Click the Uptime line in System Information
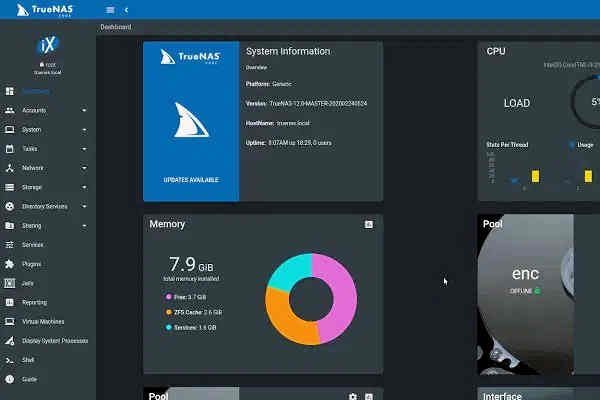The image size is (600, 400). pos(289,143)
